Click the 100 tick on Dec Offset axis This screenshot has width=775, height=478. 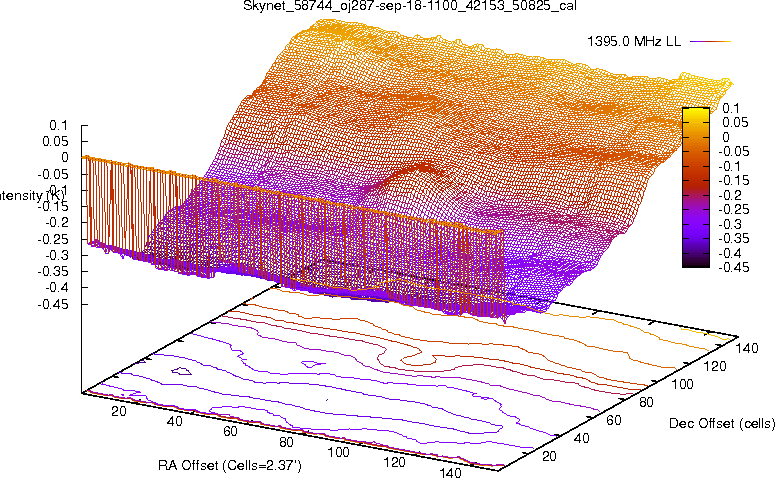[x=683, y=385]
